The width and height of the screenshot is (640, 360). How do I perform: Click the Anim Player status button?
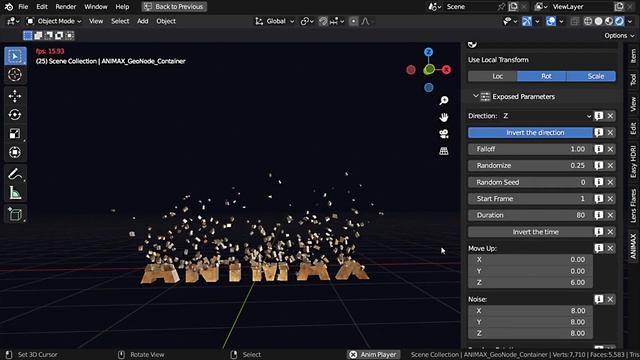[x=373, y=354]
